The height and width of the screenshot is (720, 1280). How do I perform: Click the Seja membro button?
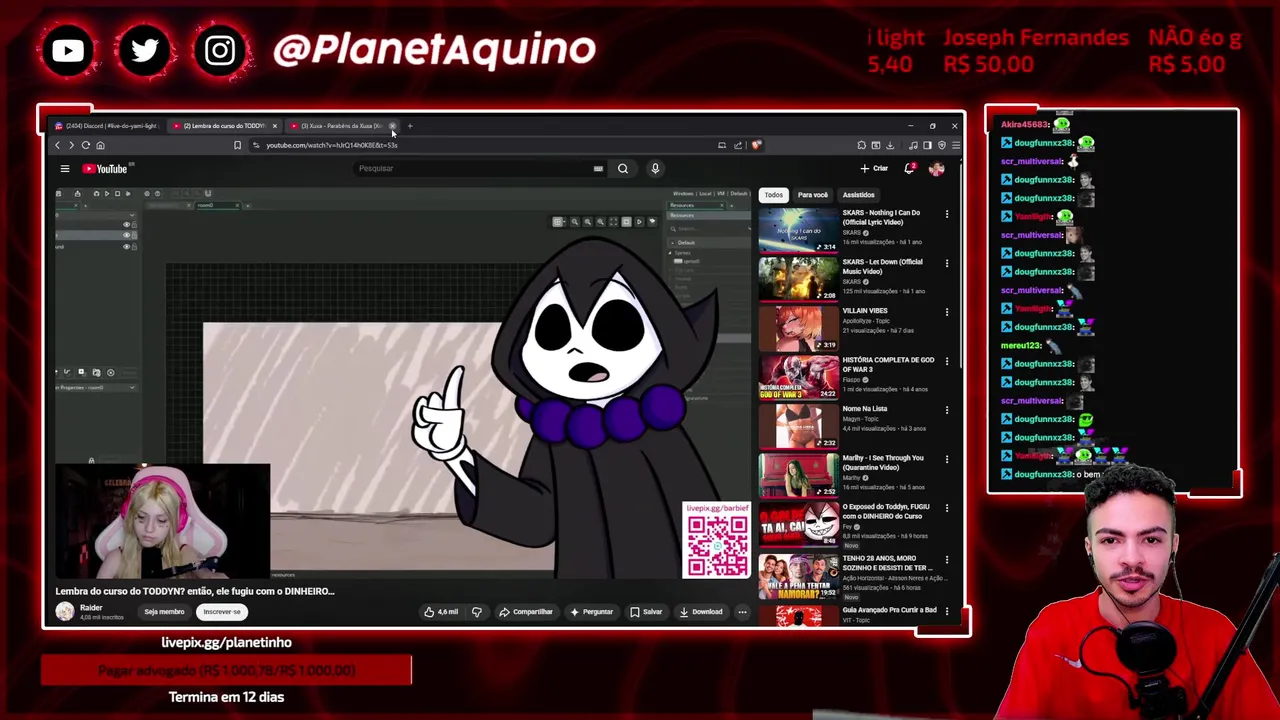pos(164,612)
